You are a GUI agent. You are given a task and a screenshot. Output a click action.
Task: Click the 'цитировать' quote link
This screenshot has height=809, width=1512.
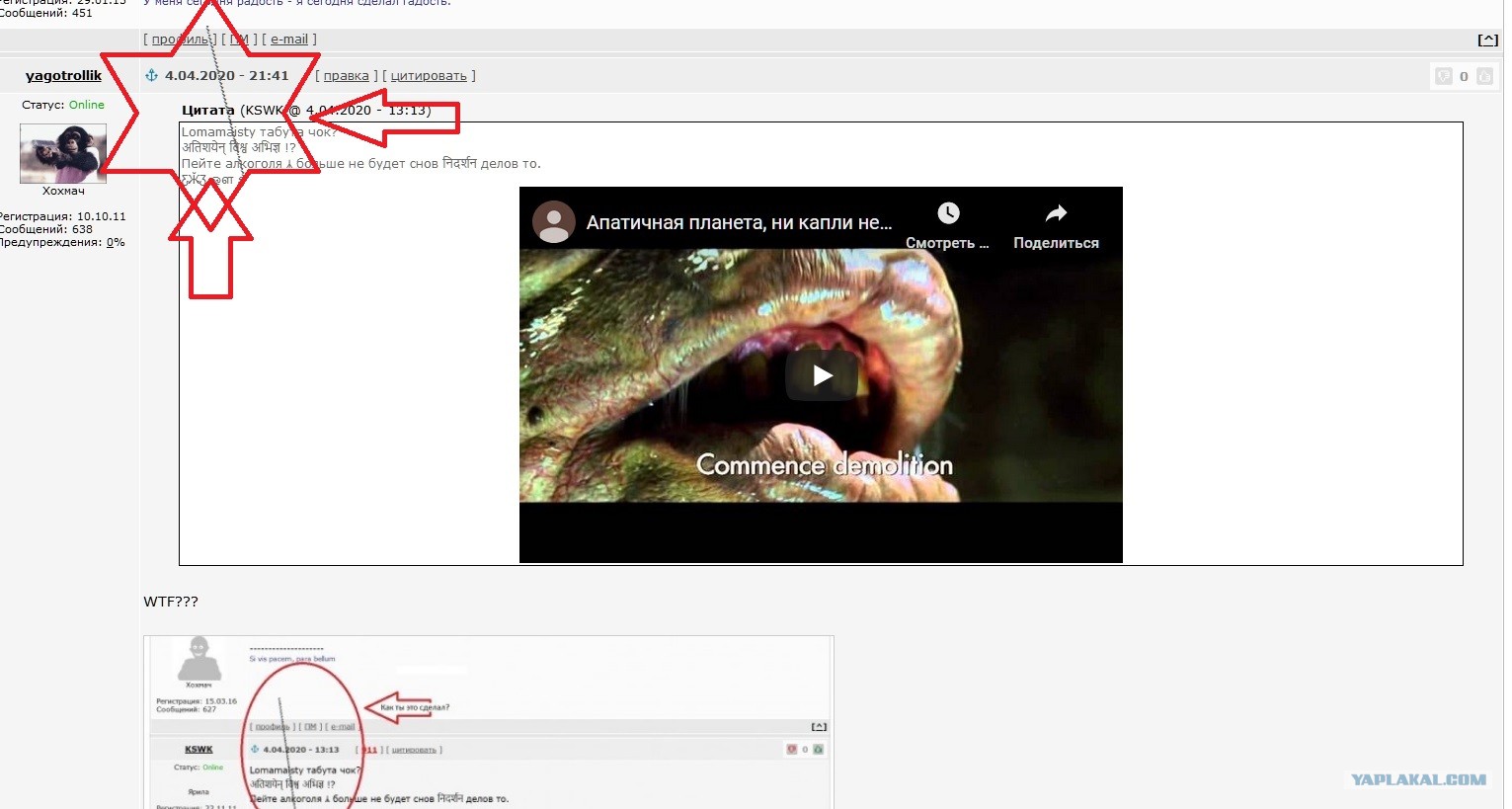point(429,76)
